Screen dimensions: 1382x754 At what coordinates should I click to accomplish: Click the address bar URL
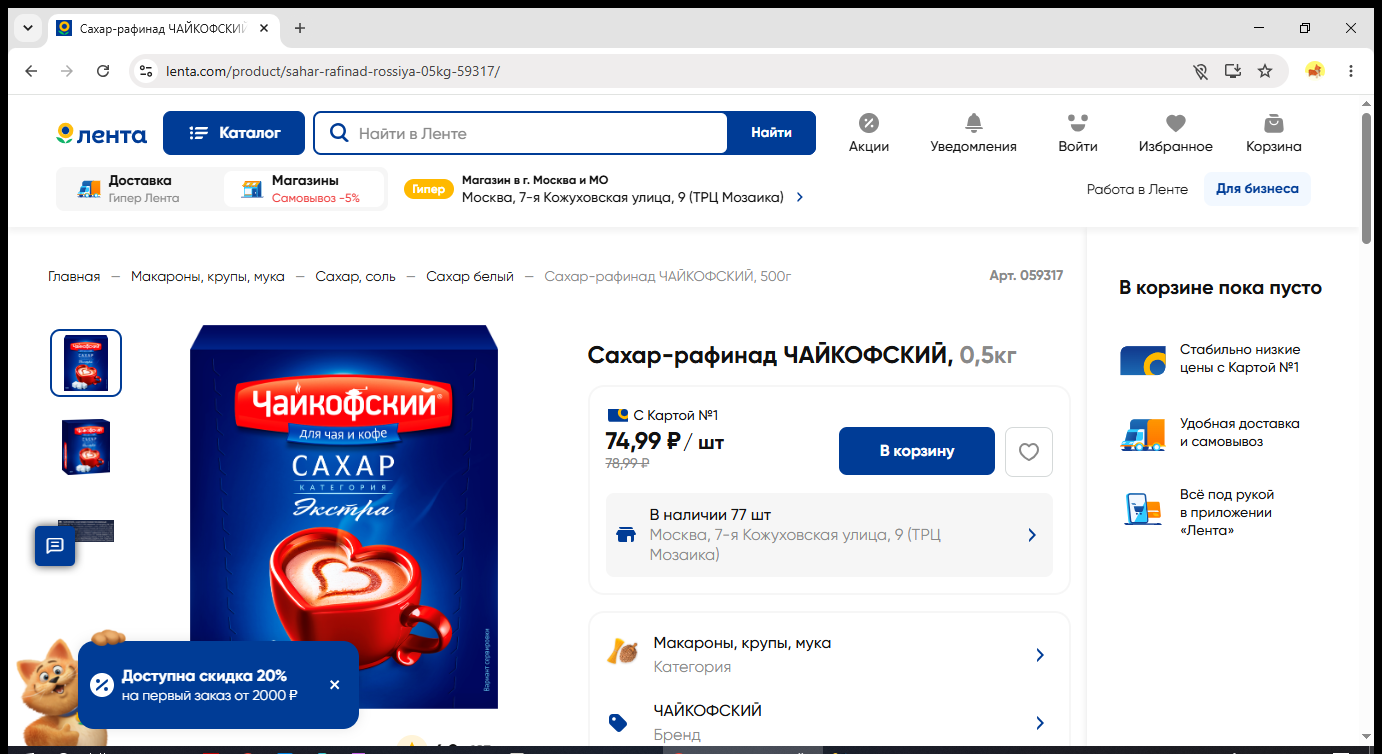333,71
